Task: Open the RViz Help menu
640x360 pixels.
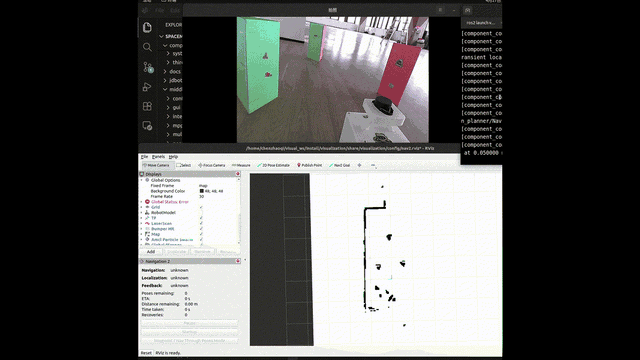Action: pyautogui.click(x=173, y=157)
